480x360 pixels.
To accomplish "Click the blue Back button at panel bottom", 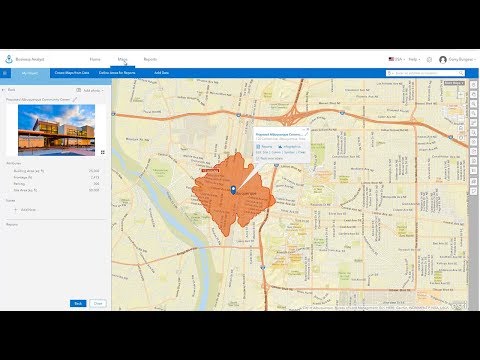I will pos(78,304).
